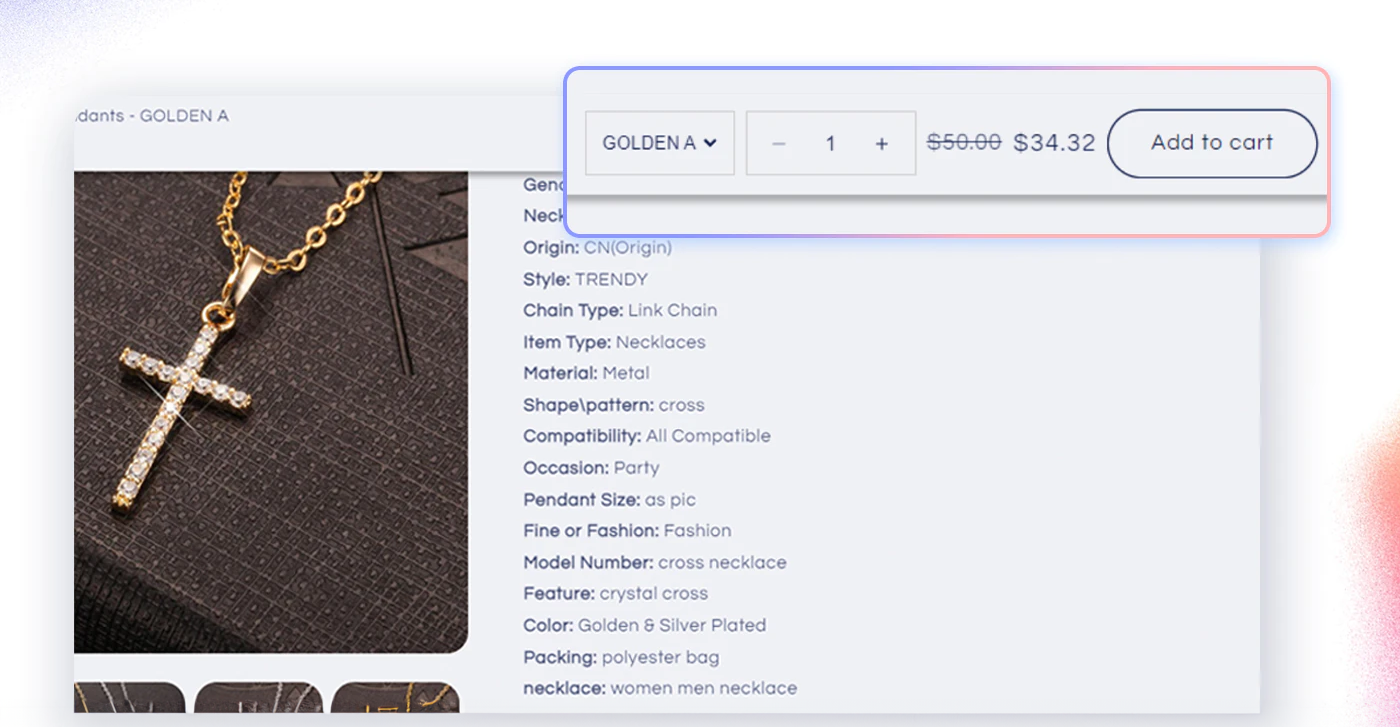Viewport: 1400px width, 727px height.
Task: Click the $34.32 sale price
Action: click(1054, 143)
